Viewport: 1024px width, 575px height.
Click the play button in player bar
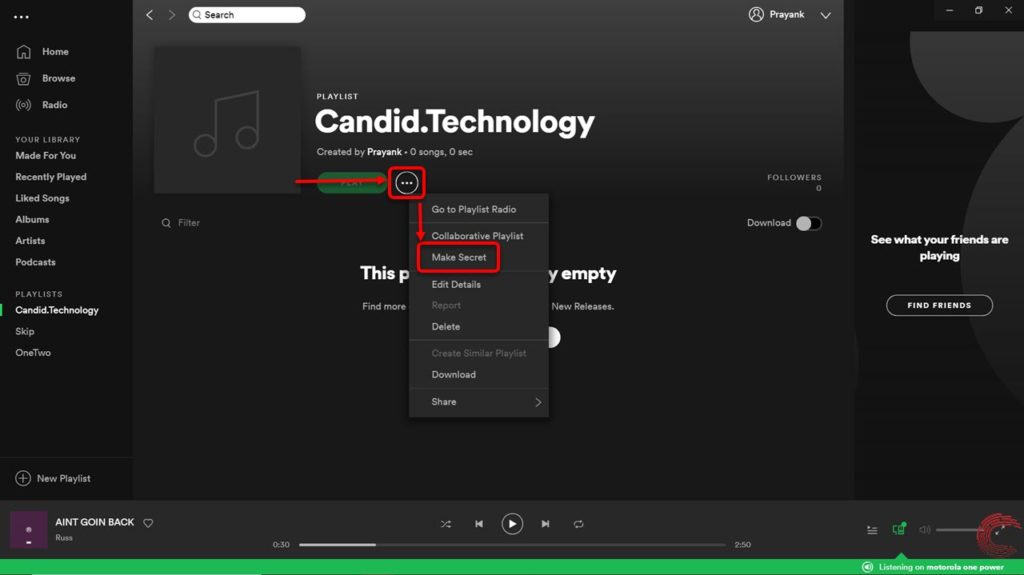512,524
